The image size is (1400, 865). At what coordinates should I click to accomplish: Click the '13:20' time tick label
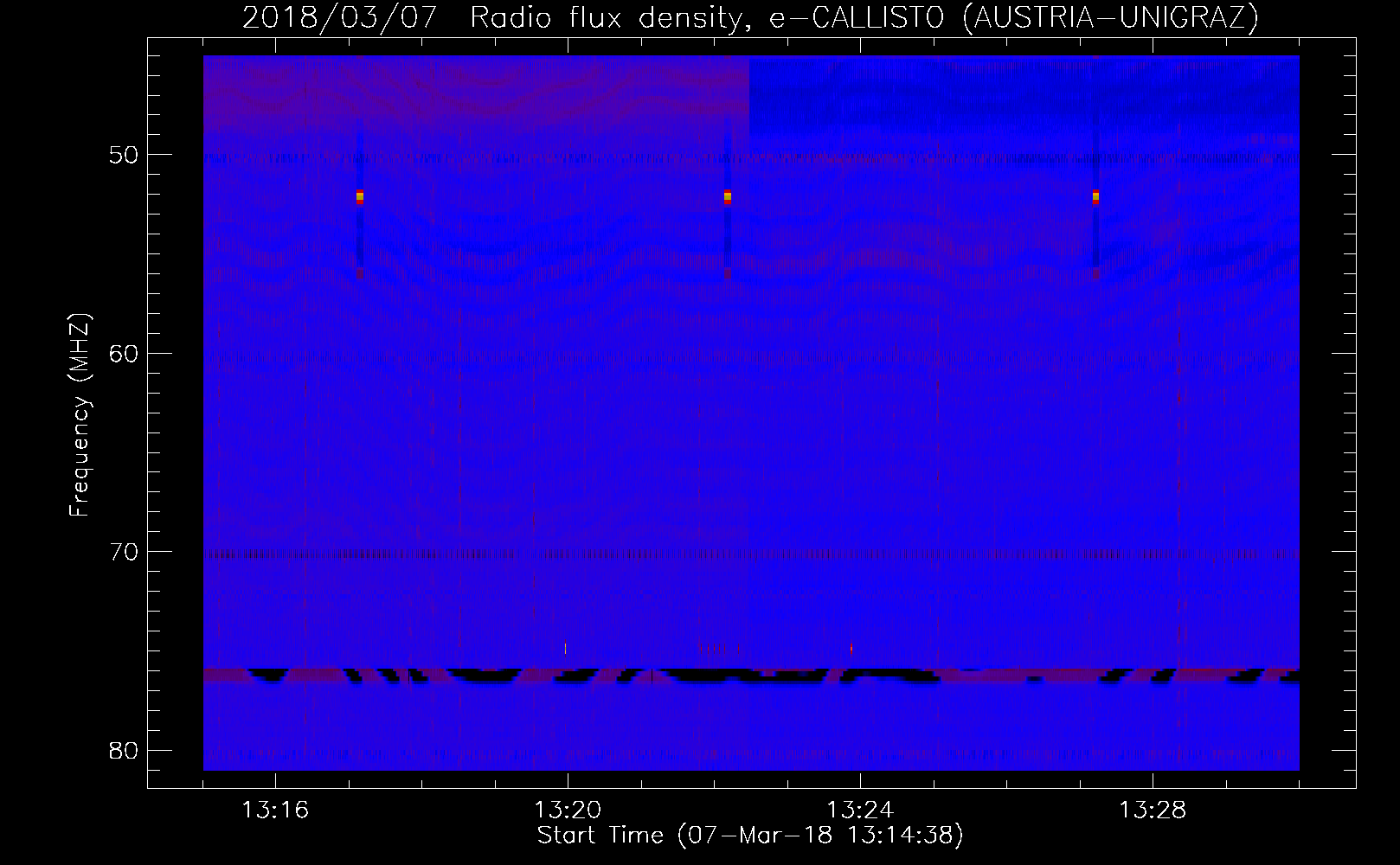568,811
